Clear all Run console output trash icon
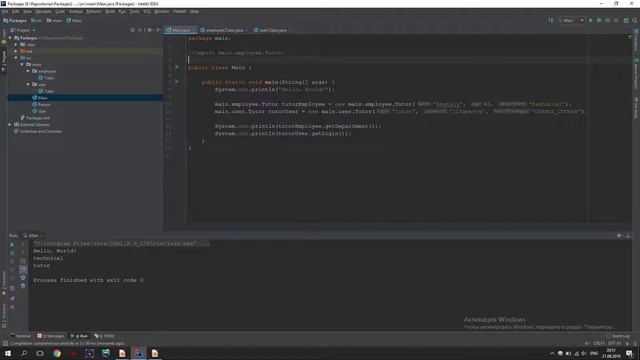Viewport: 640px width, 360px height. pyautogui.click(x=23, y=286)
